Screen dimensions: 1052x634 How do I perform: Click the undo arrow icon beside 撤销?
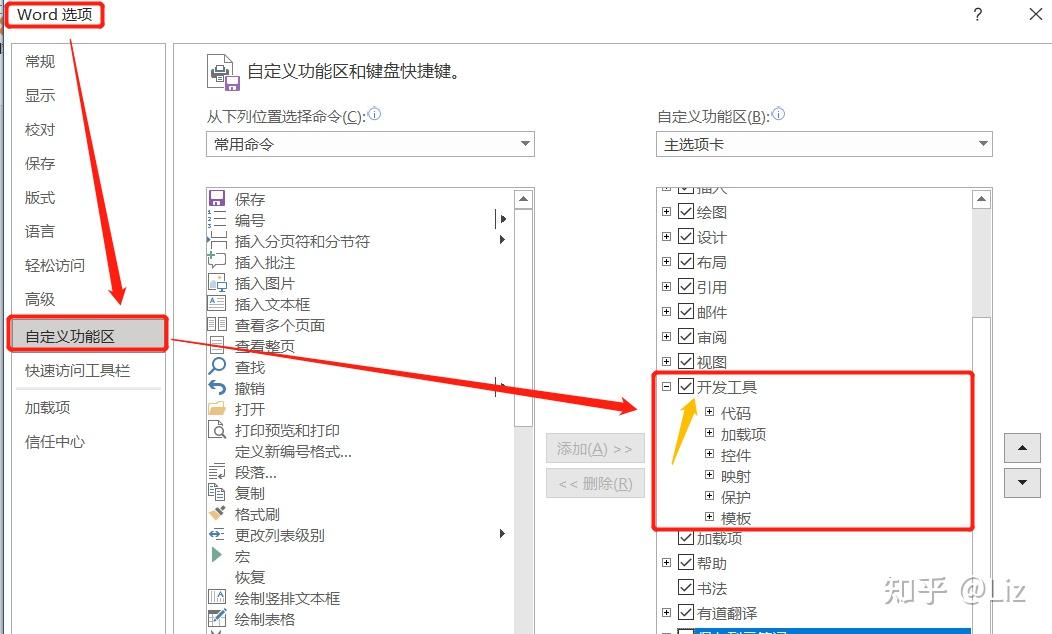click(x=217, y=387)
